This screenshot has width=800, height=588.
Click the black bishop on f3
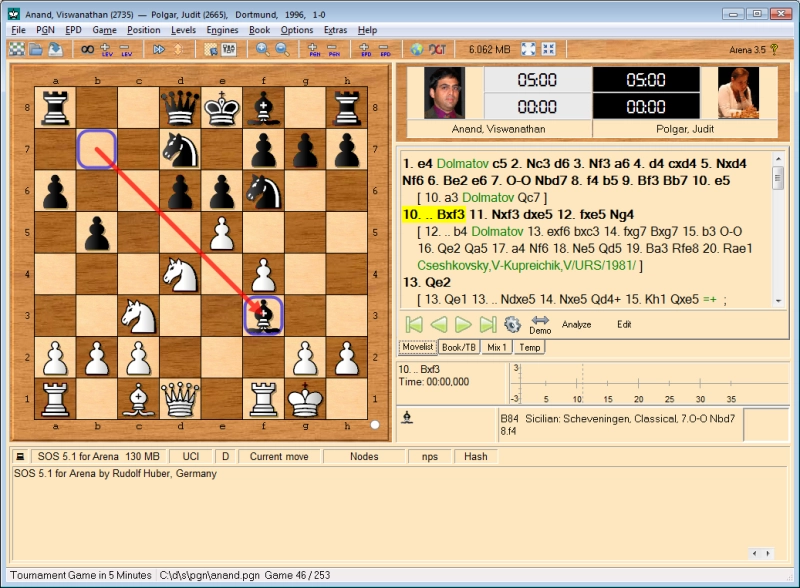tap(263, 315)
